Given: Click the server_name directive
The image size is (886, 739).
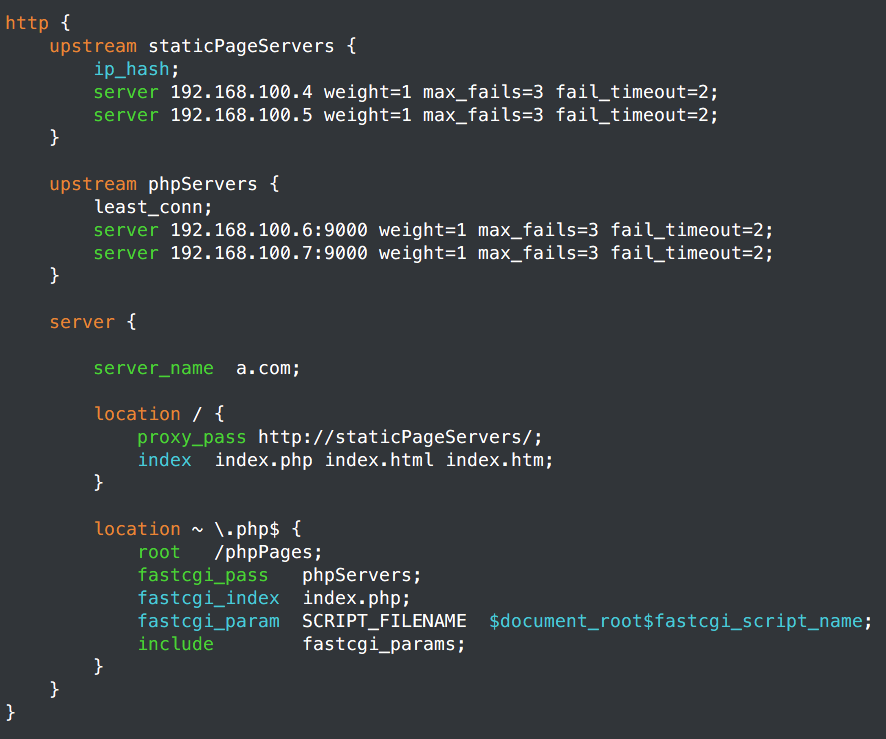Looking at the screenshot, I should pyautogui.click(x=154, y=368).
